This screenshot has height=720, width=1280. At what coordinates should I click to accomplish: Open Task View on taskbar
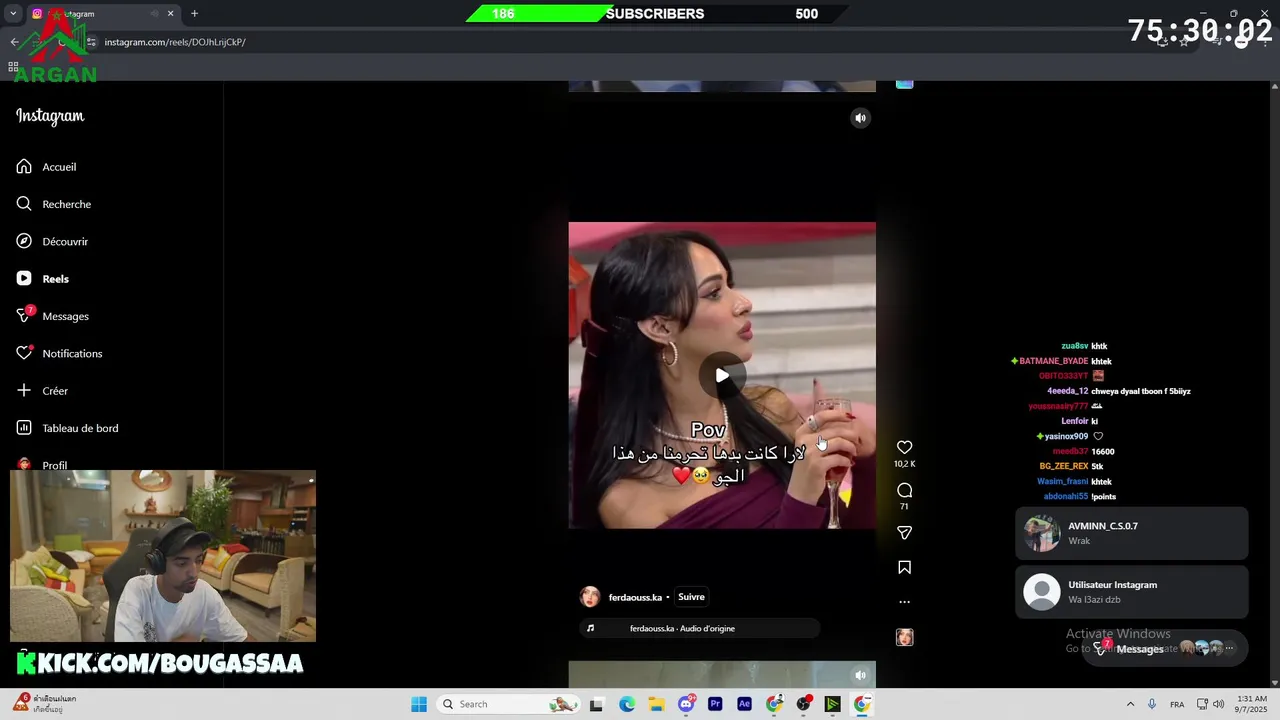pos(596,704)
